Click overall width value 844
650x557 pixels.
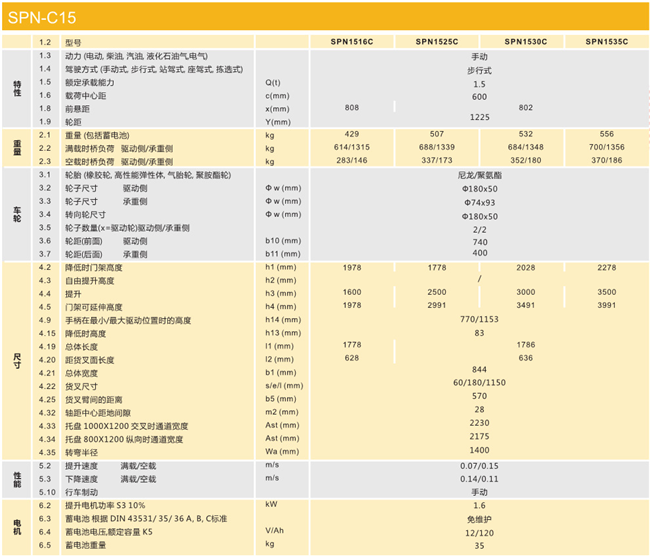[x=479, y=371]
